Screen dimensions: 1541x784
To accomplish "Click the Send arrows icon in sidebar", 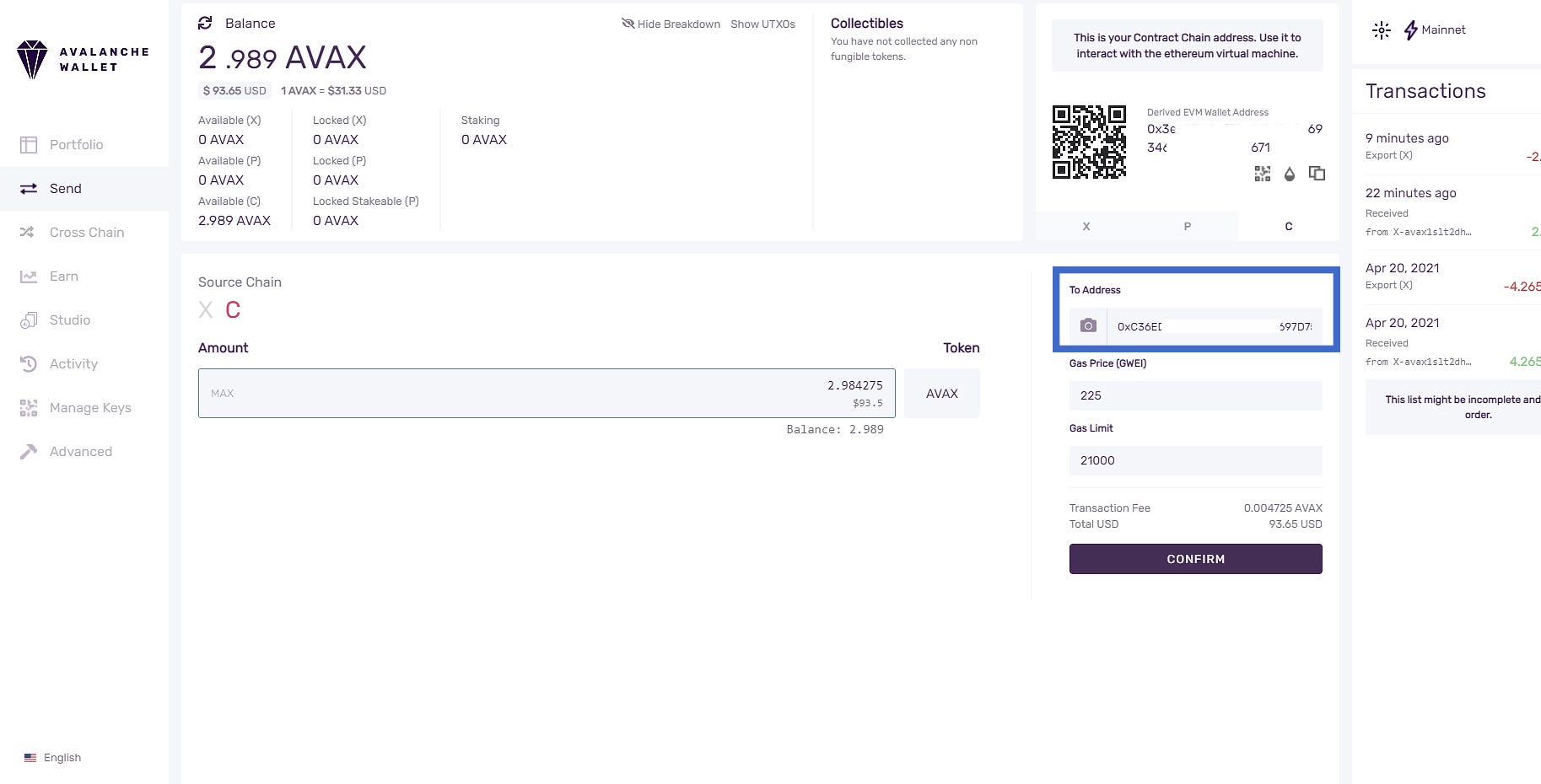I will coord(29,189).
